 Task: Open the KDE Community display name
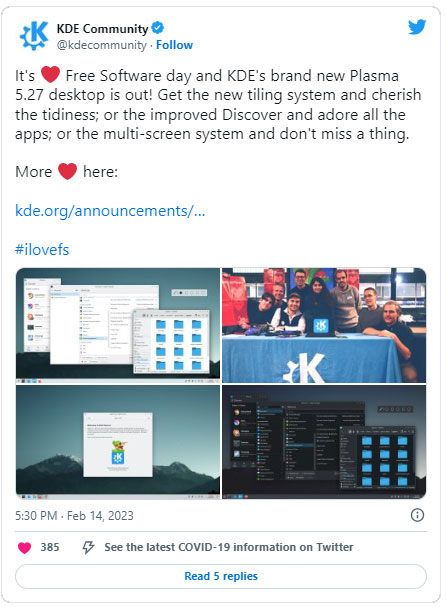tap(102, 29)
